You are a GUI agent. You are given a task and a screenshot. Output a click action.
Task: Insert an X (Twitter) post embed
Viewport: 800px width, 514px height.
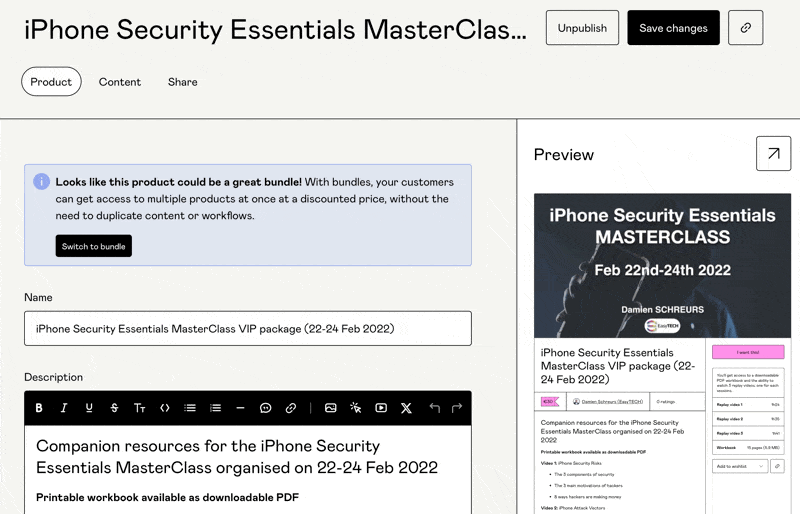click(406, 408)
